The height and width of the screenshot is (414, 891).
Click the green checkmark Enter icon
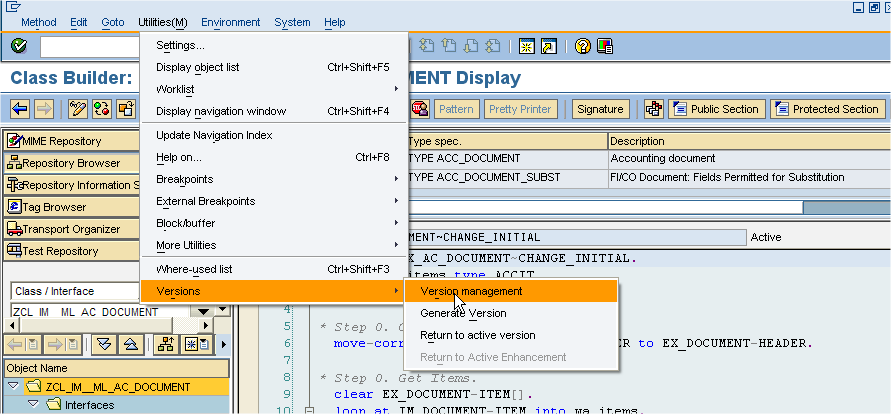(19, 46)
